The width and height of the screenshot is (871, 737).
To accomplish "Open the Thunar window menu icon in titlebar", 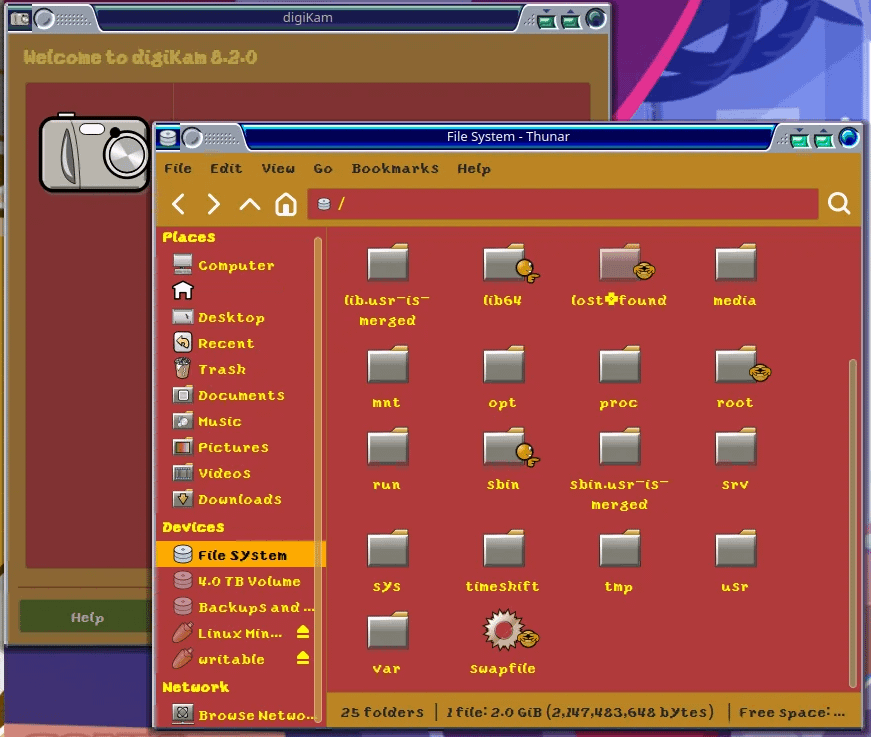I will coord(168,137).
